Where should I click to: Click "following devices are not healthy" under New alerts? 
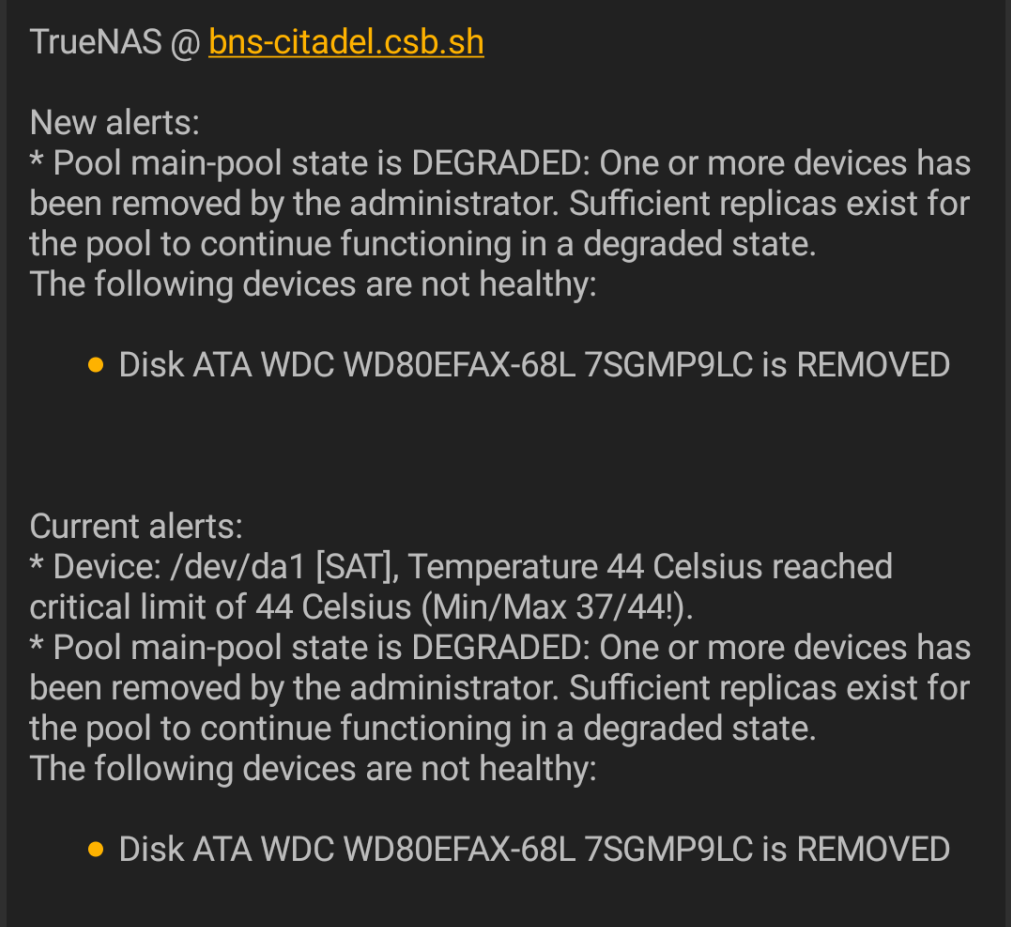coord(346,284)
